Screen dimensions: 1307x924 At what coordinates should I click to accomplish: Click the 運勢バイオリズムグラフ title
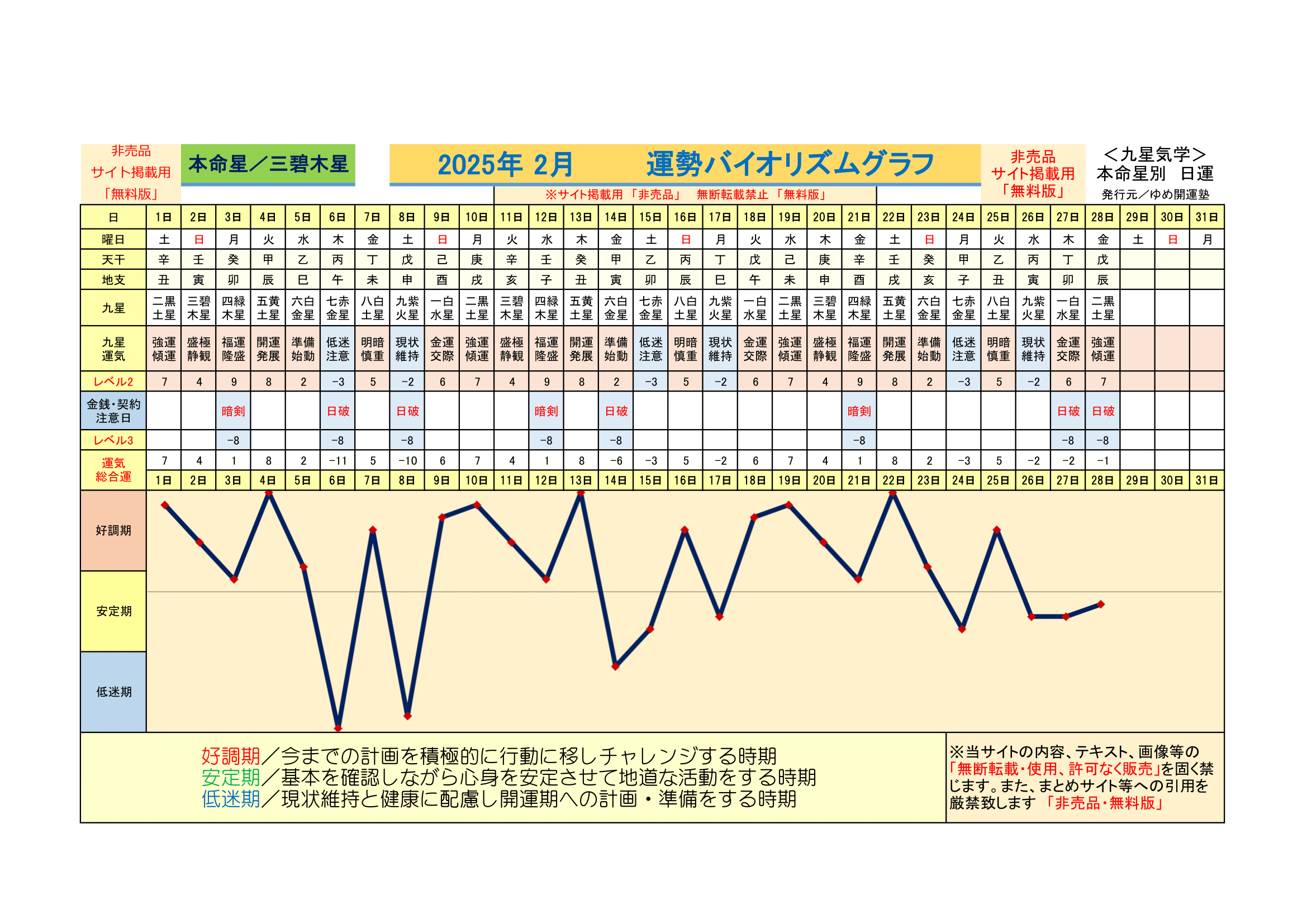click(x=790, y=164)
